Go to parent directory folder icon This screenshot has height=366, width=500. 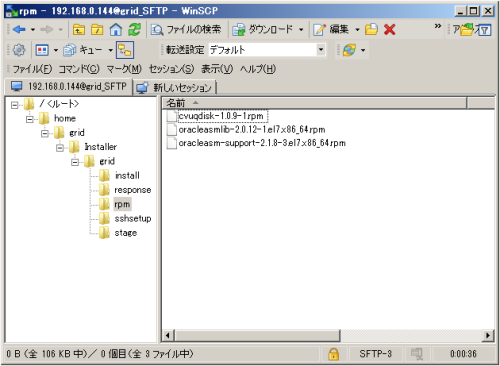[x=79, y=30]
